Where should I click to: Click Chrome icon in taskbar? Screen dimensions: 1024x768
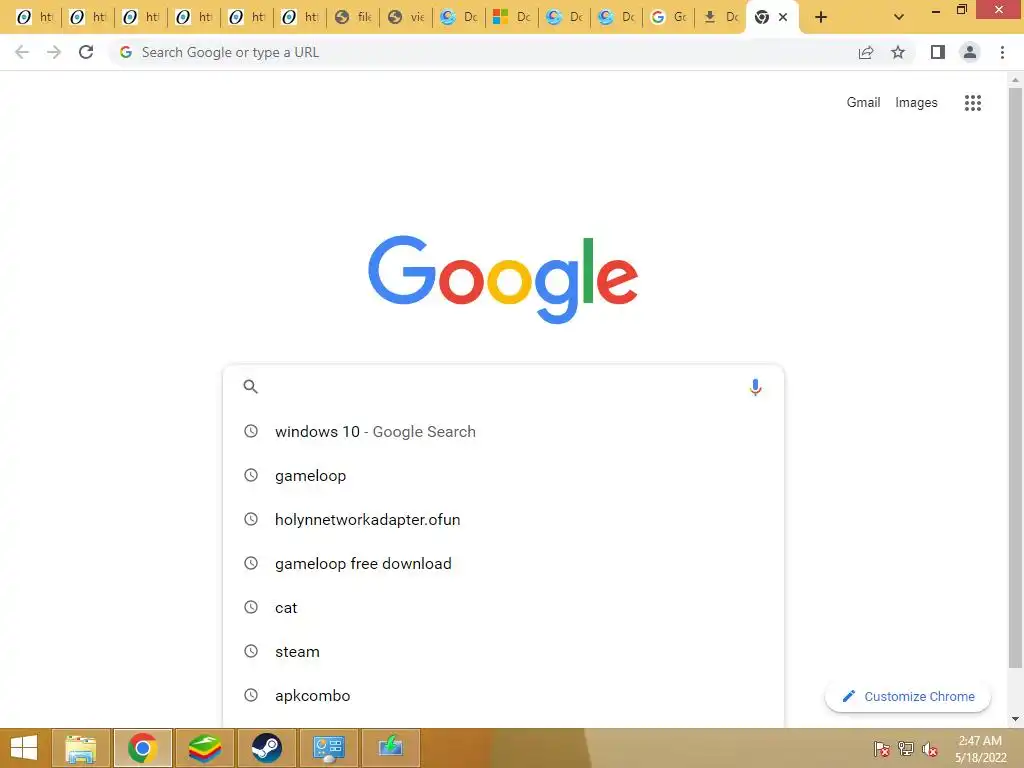pos(142,748)
